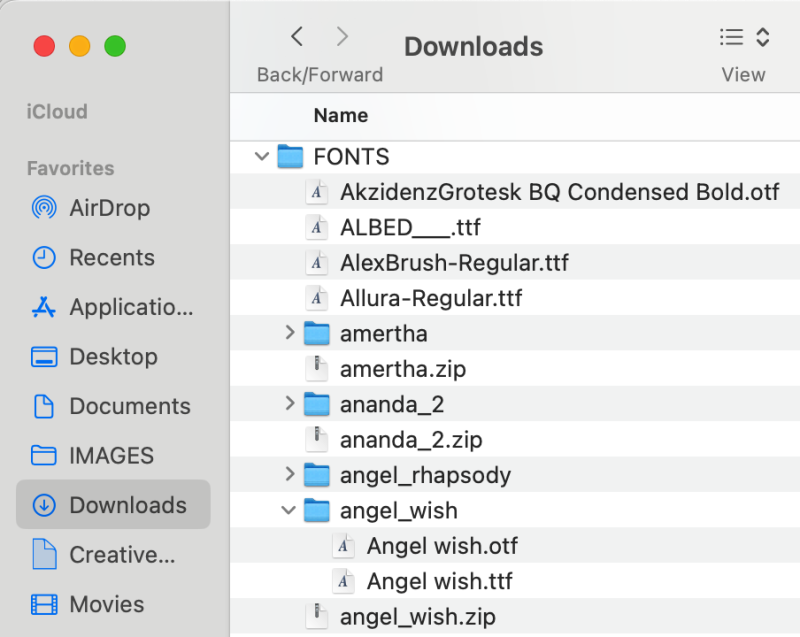800x637 pixels.
Task: Click the Forward arrow in toolbar
Action: point(343,38)
